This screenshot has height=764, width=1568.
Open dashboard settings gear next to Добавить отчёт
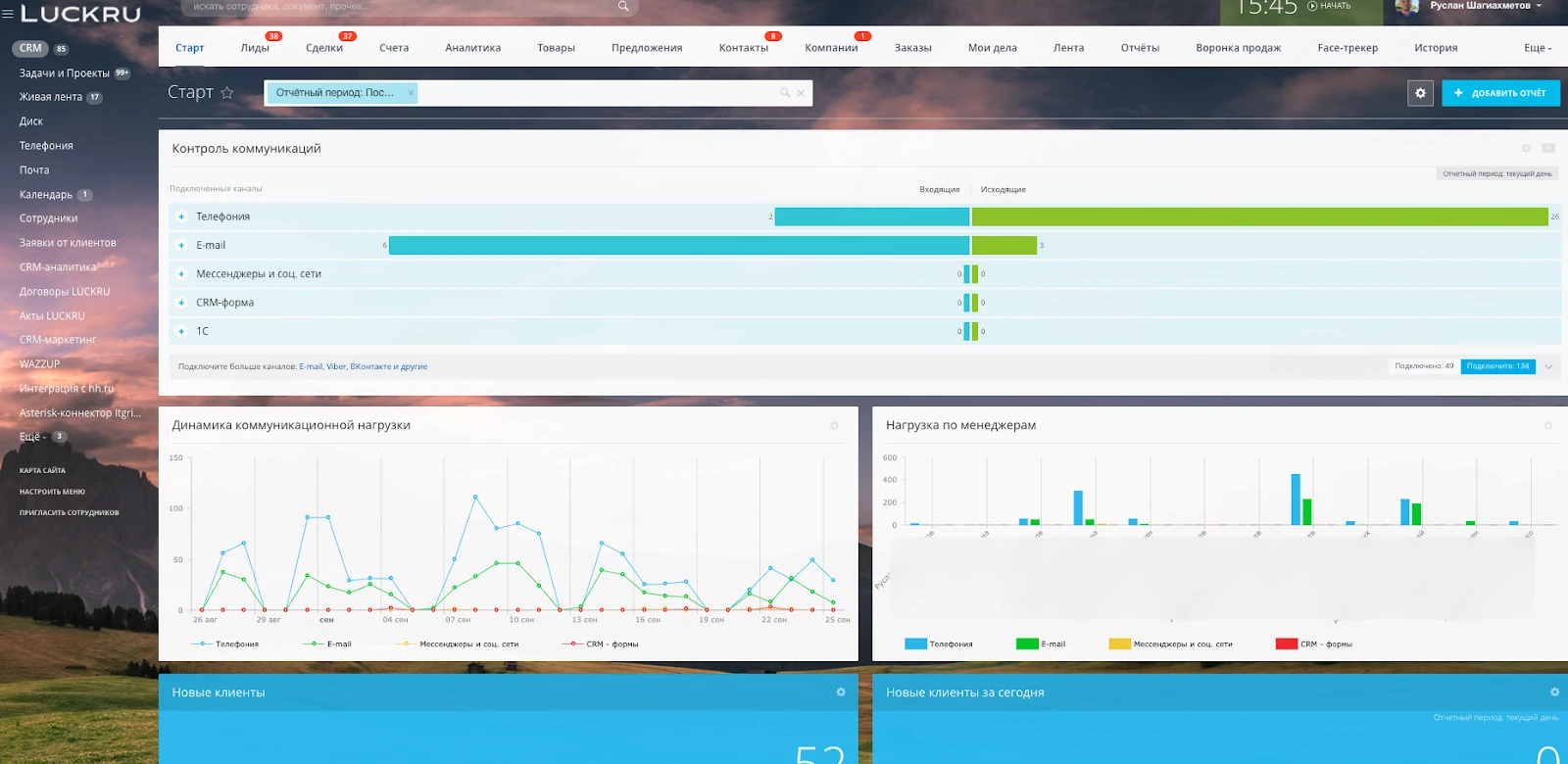point(1420,93)
